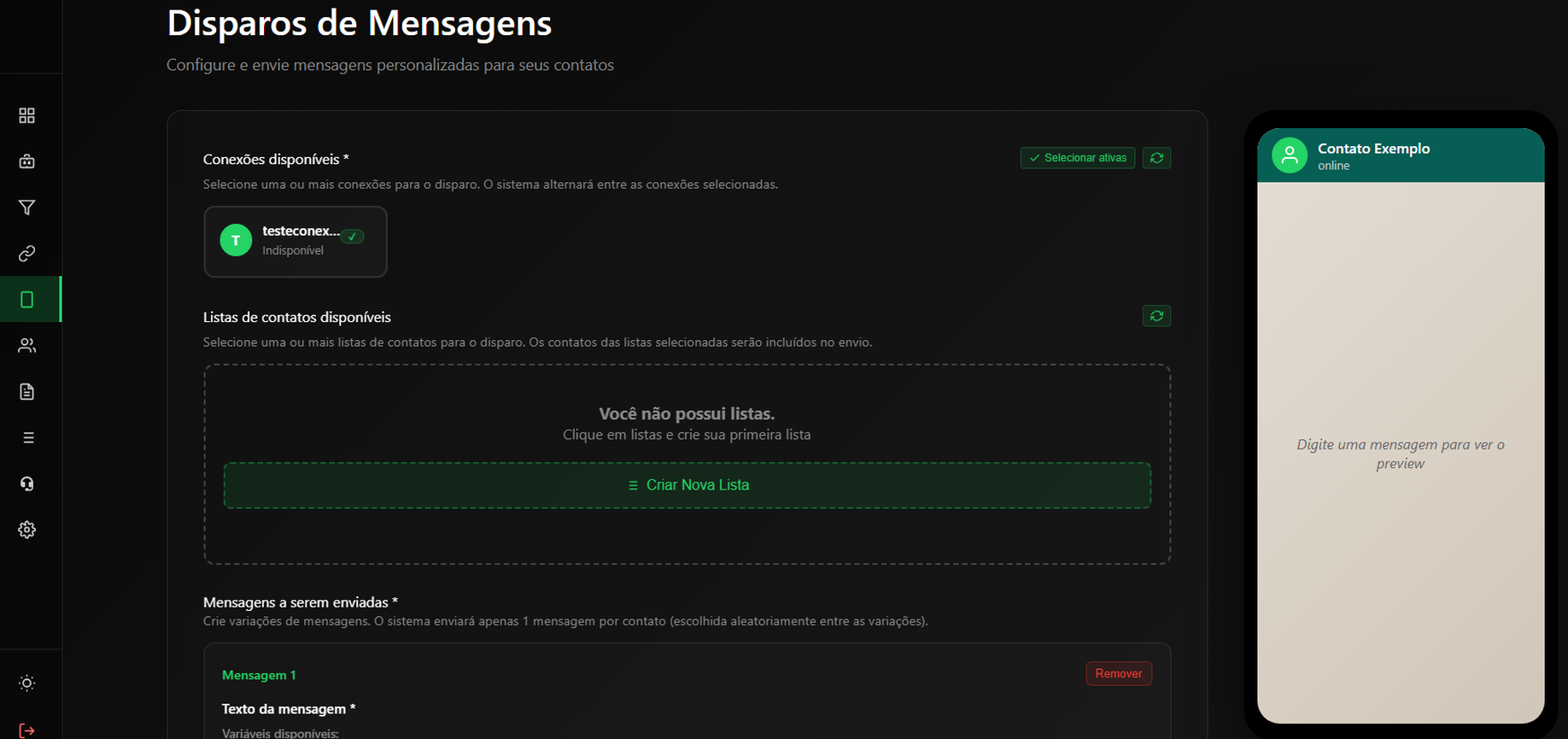This screenshot has width=1568, height=739.
Task: Click the funnel filter icon in sidebar
Action: (26, 208)
